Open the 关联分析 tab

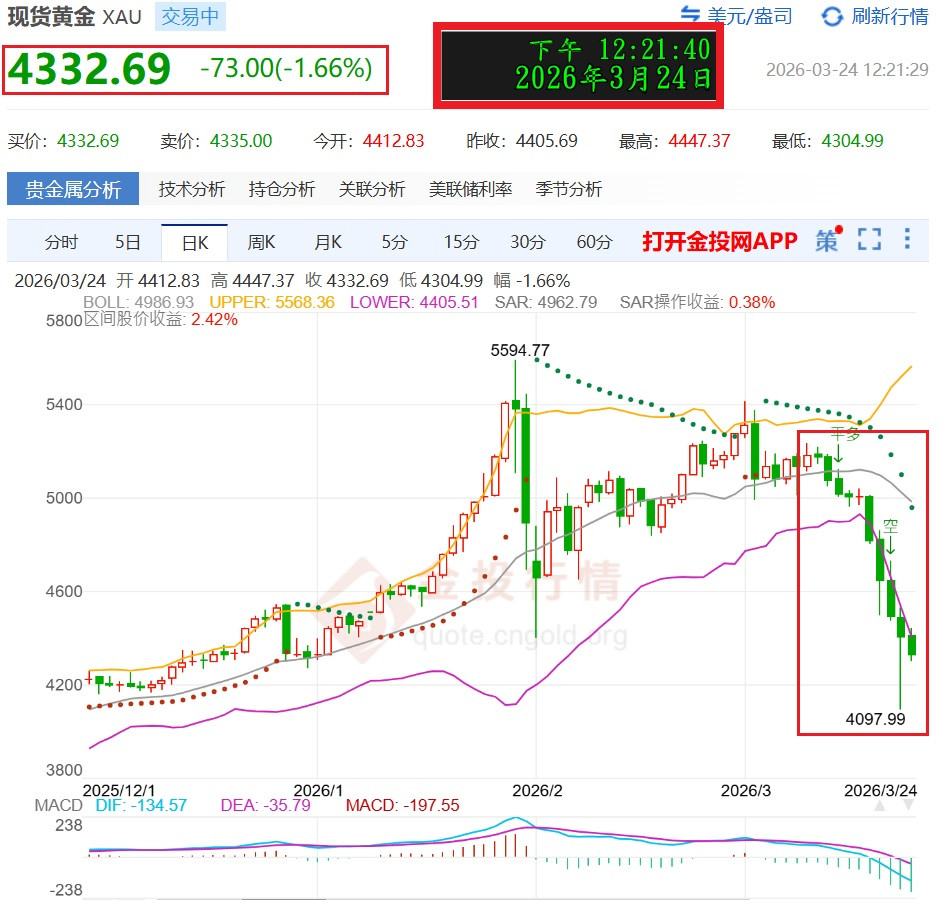tap(372, 189)
